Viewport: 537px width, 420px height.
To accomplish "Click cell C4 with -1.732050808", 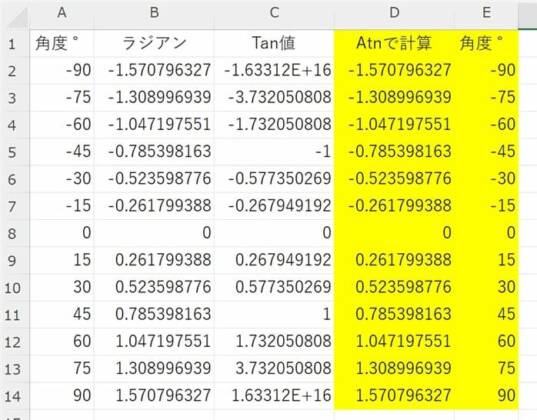I will [274, 125].
